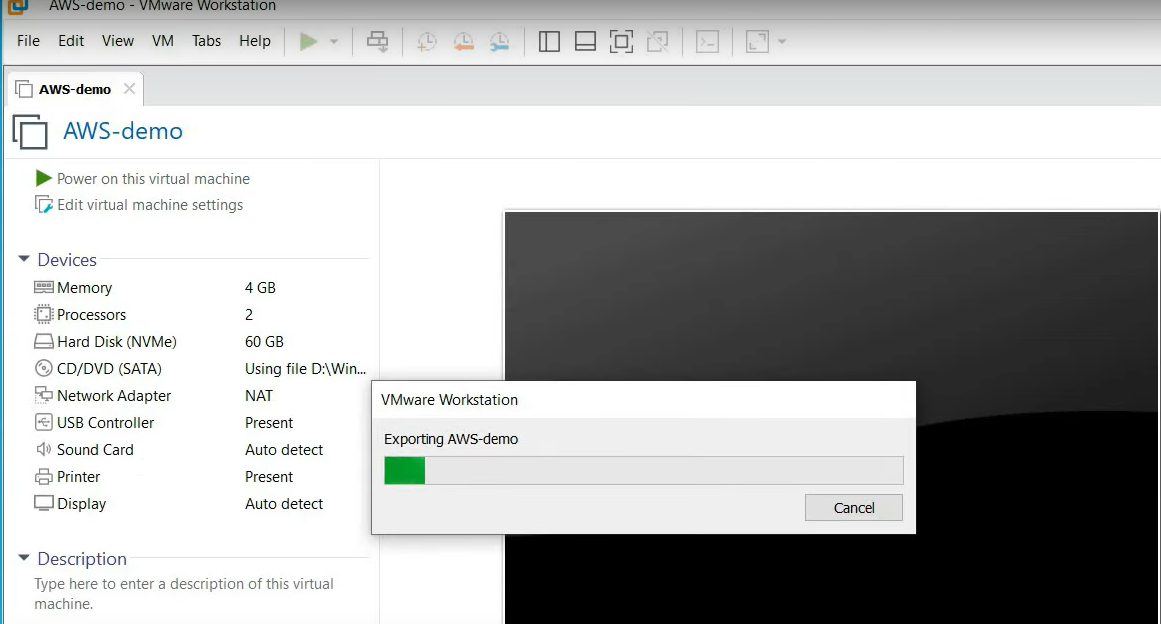Viewport: 1161px width, 624px height.
Task: Click the Processors device icon
Action: 44,315
